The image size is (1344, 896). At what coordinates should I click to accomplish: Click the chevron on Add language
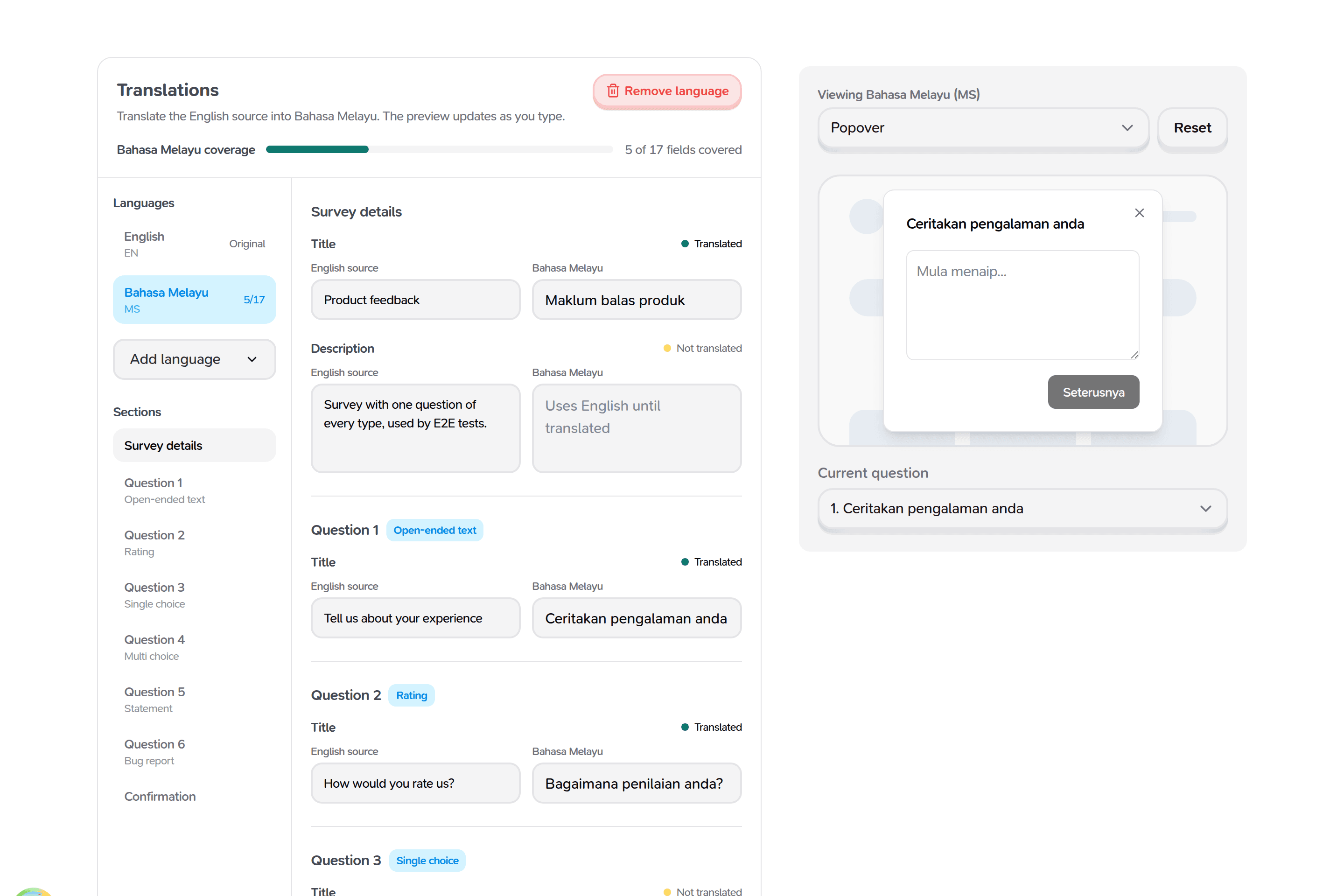pos(252,359)
